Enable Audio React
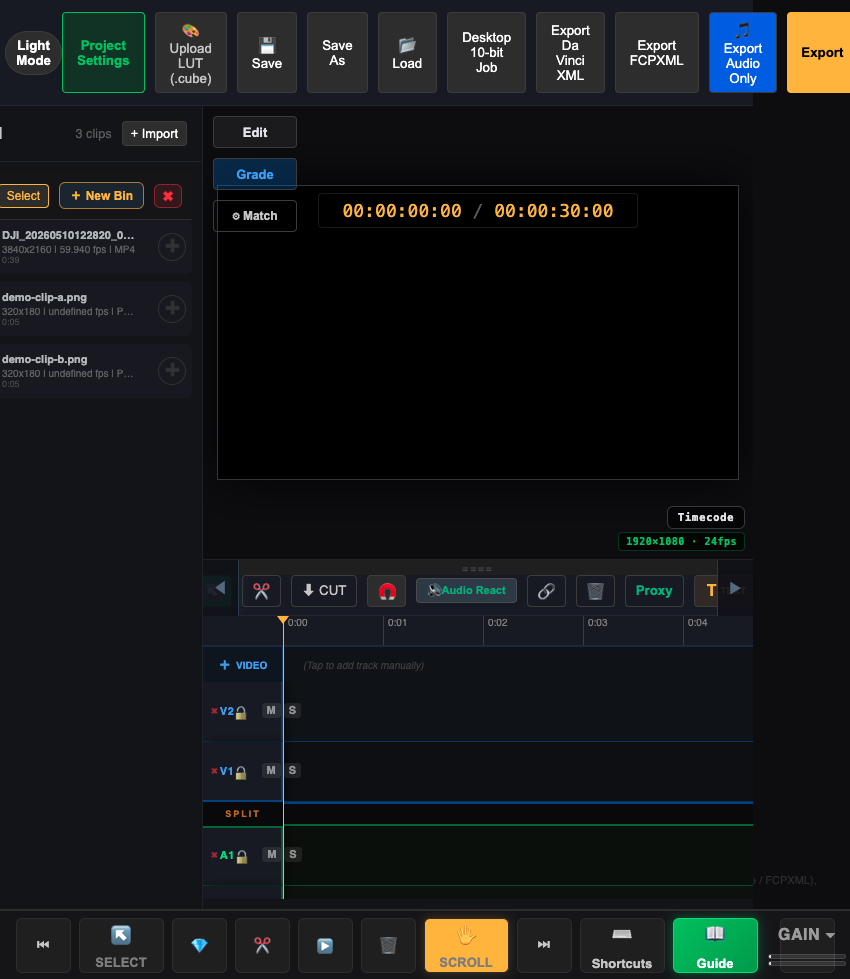Viewport: 850px width, 979px height. click(x=467, y=591)
